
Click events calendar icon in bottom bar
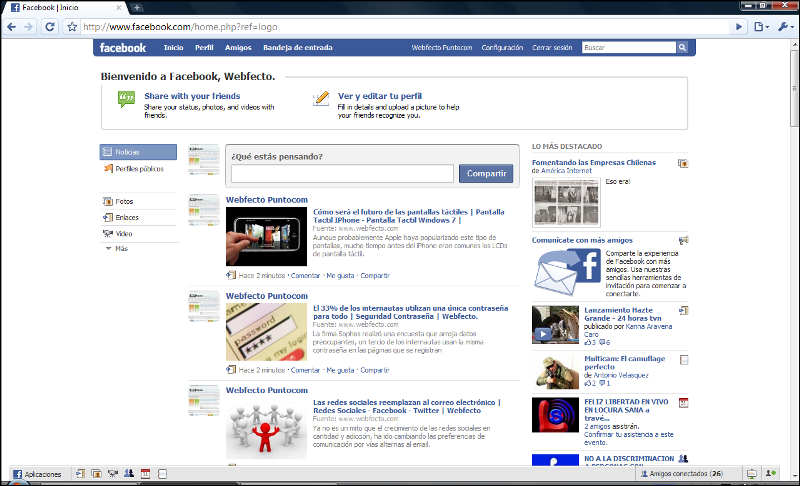pos(145,474)
